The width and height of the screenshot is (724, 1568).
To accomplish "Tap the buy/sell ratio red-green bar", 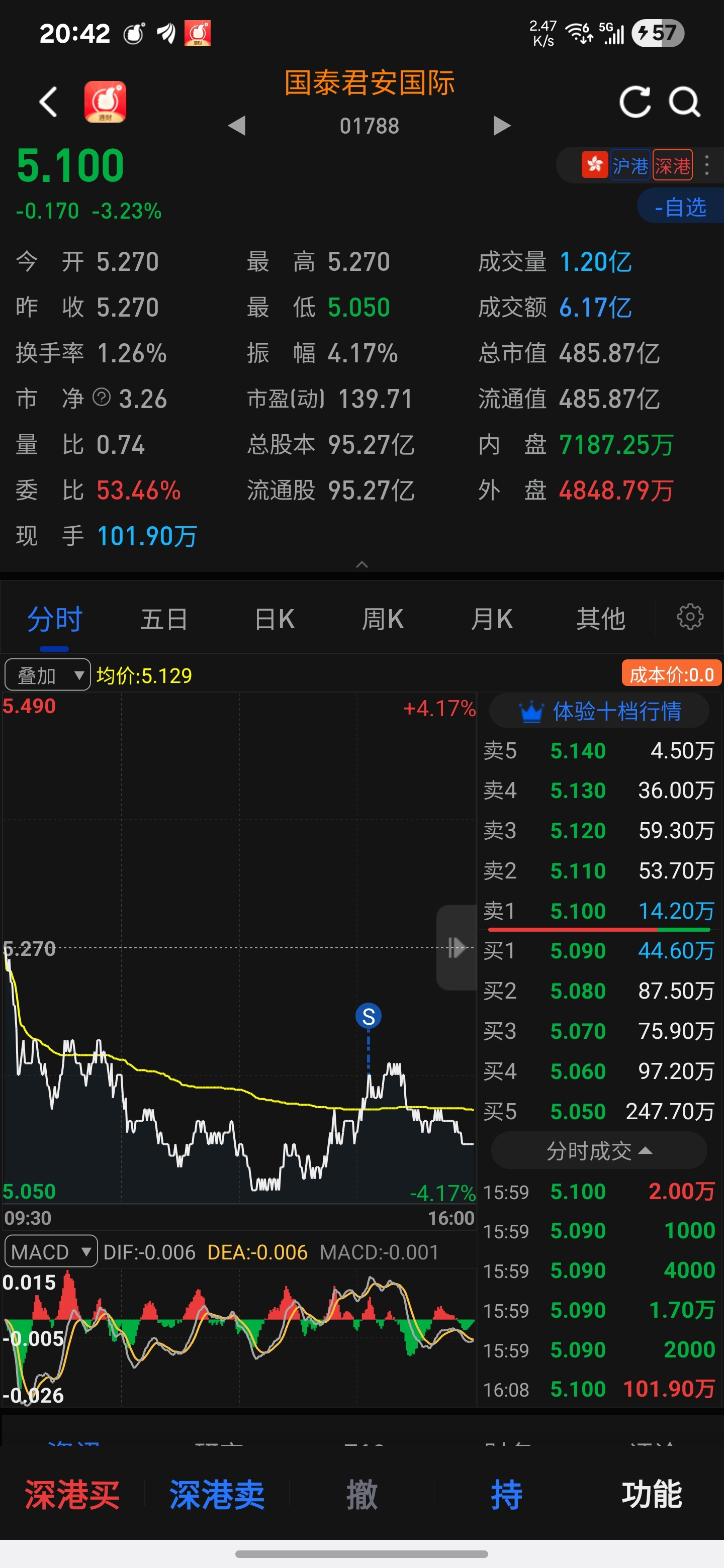I will [599, 929].
